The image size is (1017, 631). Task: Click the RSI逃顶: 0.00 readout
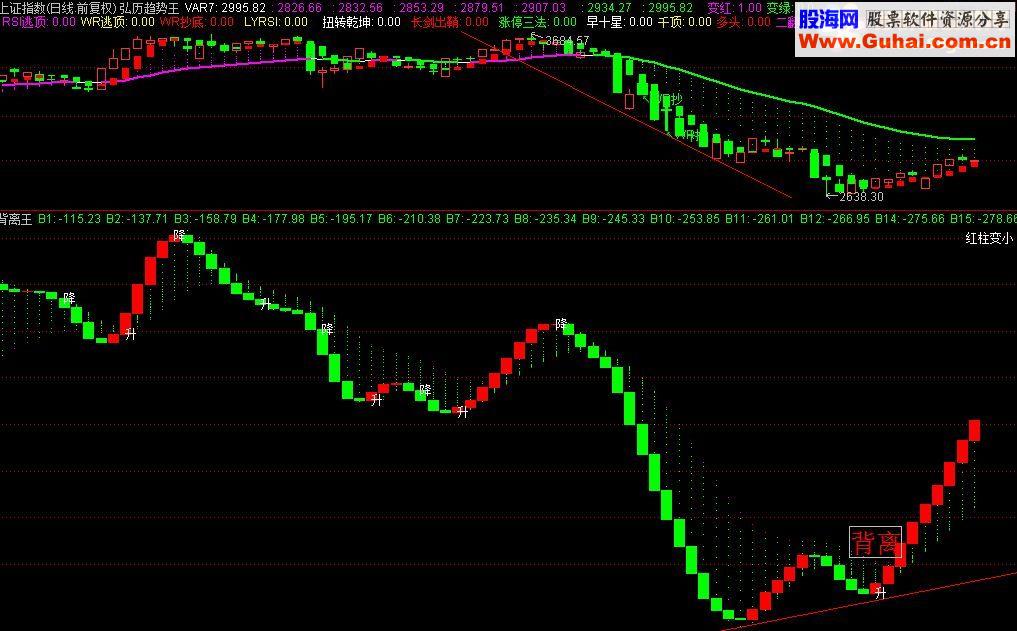coord(39,21)
